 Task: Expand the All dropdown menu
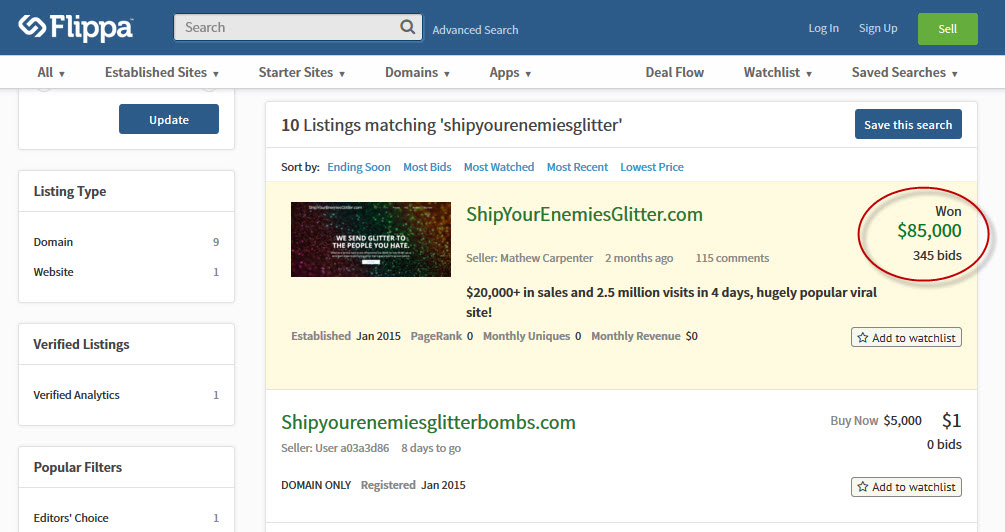(x=51, y=72)
